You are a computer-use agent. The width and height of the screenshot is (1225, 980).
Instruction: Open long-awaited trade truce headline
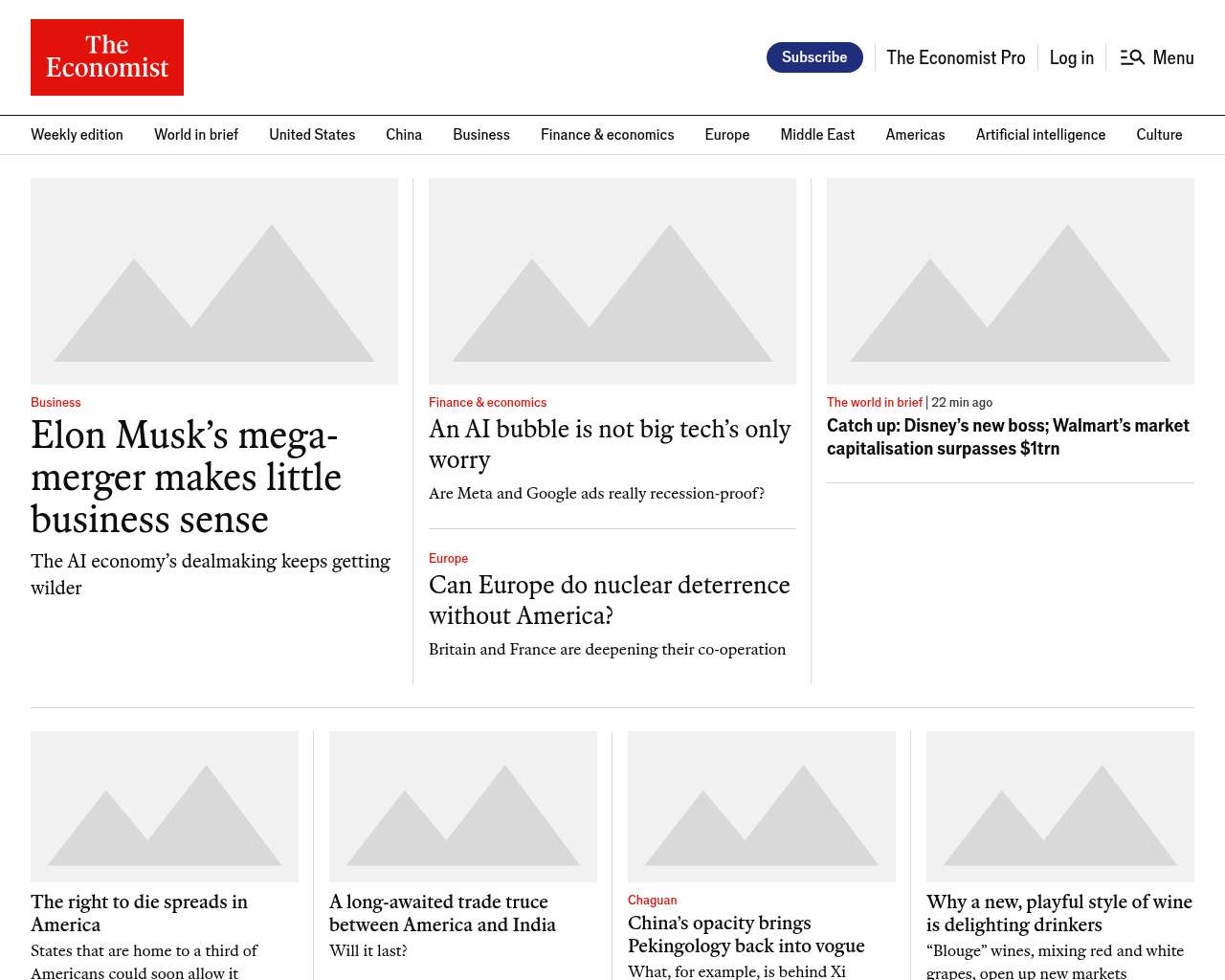tap(442, 913)
